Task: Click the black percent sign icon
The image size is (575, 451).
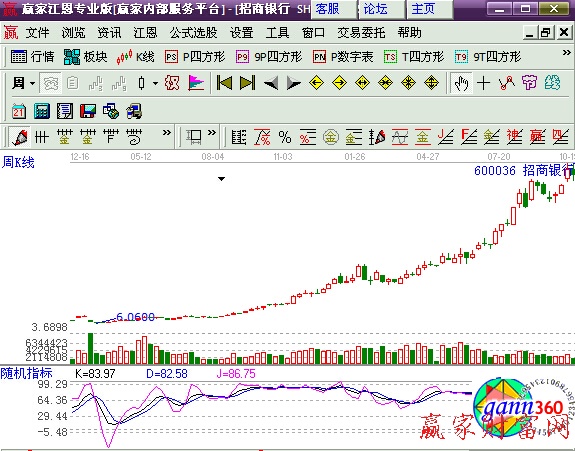Action: pyautogui.click(x=285, y=138)
